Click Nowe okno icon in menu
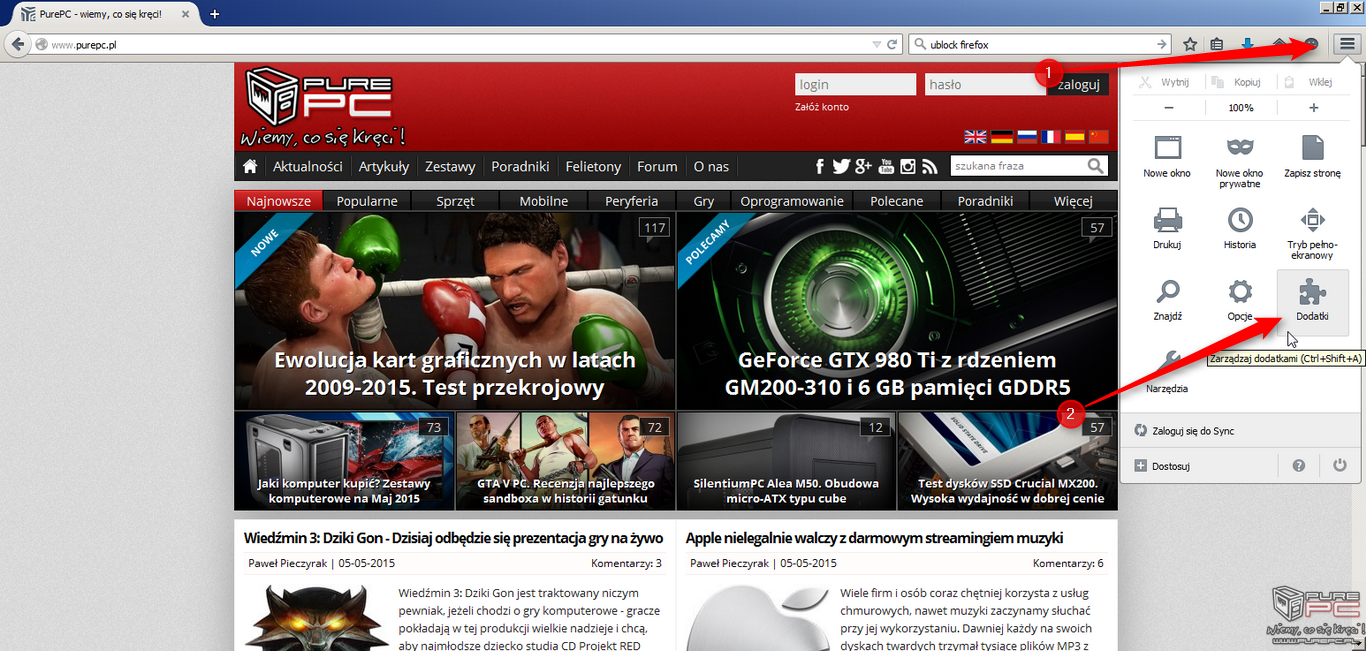 coord(1168,148)
